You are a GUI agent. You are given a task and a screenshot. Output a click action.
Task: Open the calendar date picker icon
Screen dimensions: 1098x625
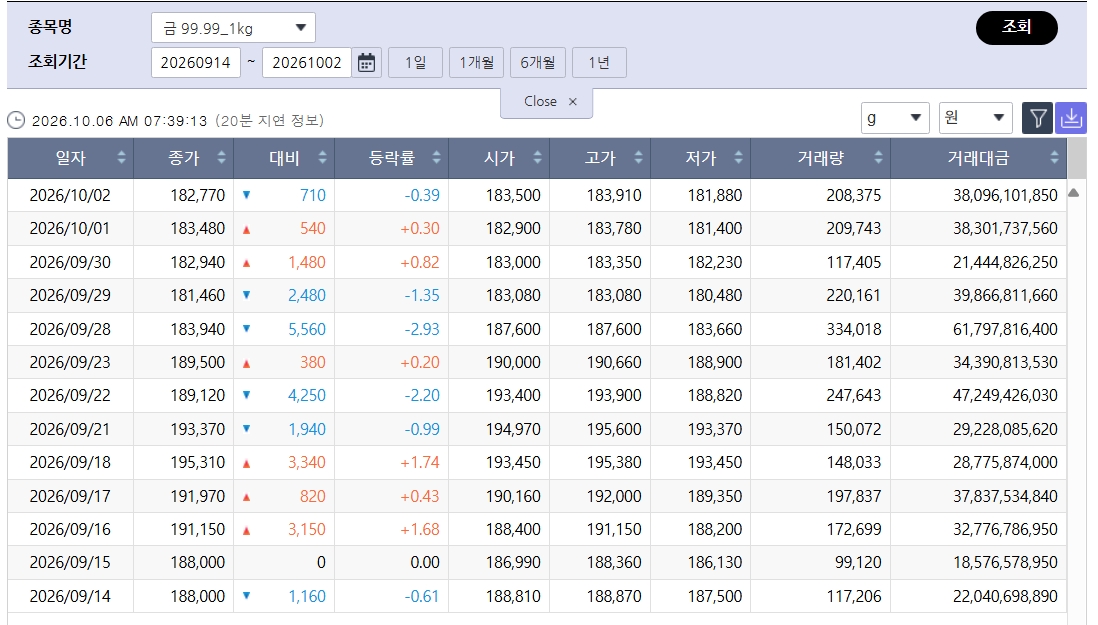point(366,62)
